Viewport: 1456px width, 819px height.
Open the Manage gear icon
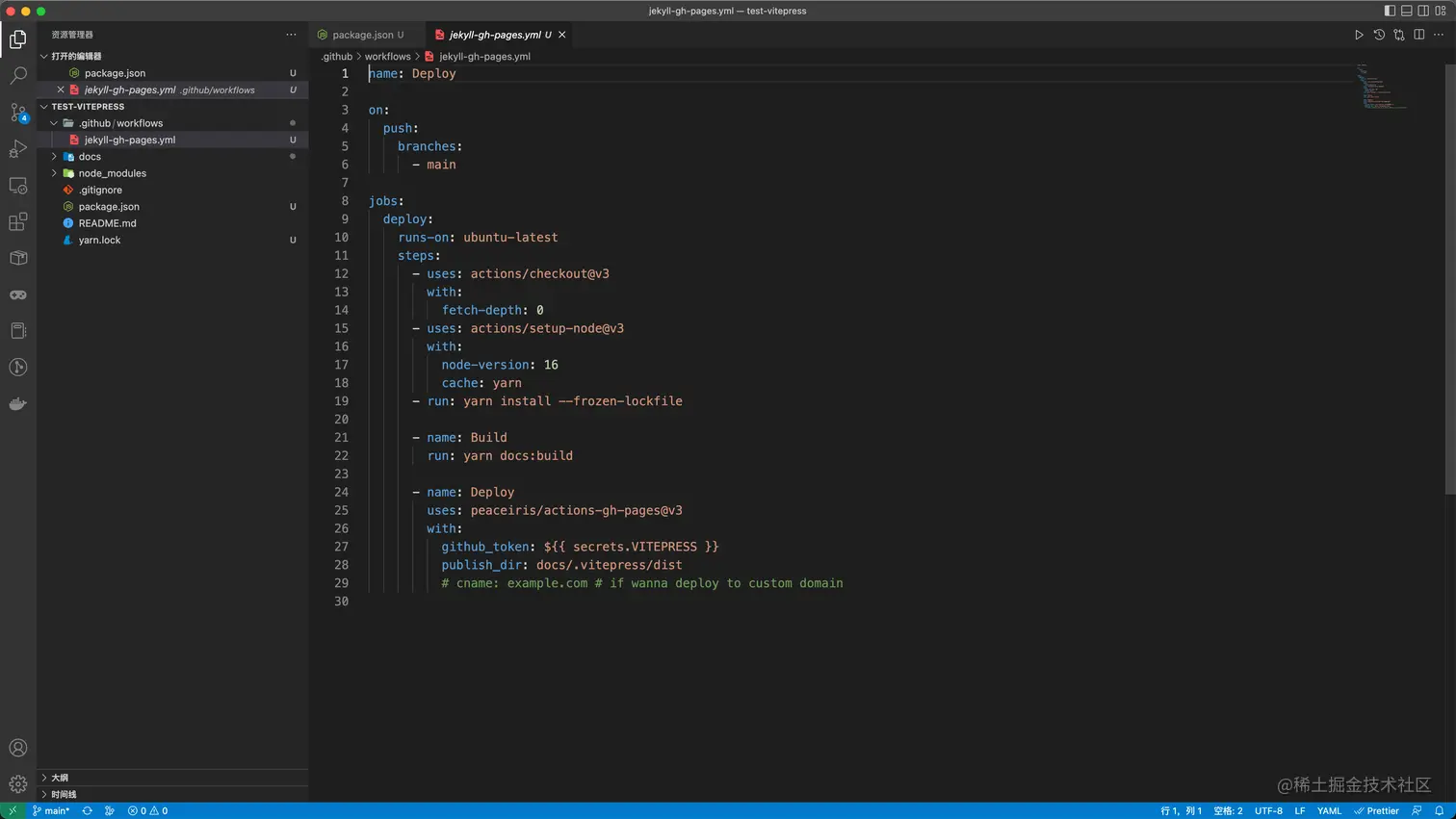(x=17, y=783)
